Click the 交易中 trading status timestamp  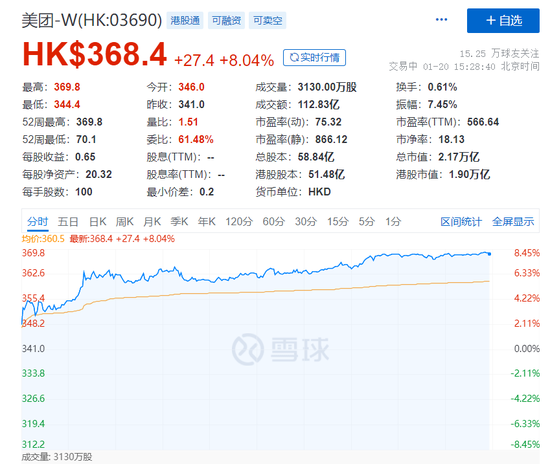(464, 67)
